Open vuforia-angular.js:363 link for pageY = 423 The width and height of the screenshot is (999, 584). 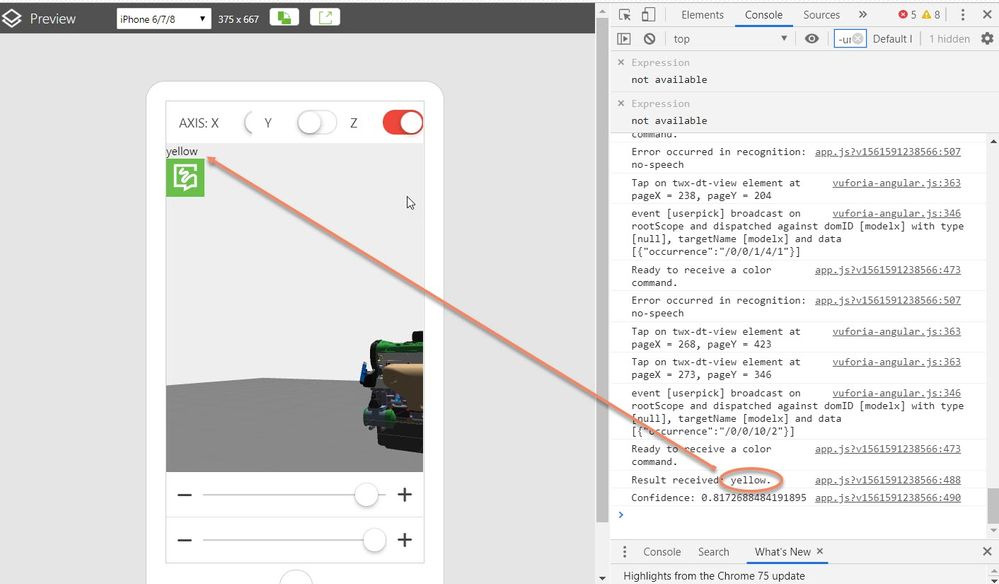point(896,331)
